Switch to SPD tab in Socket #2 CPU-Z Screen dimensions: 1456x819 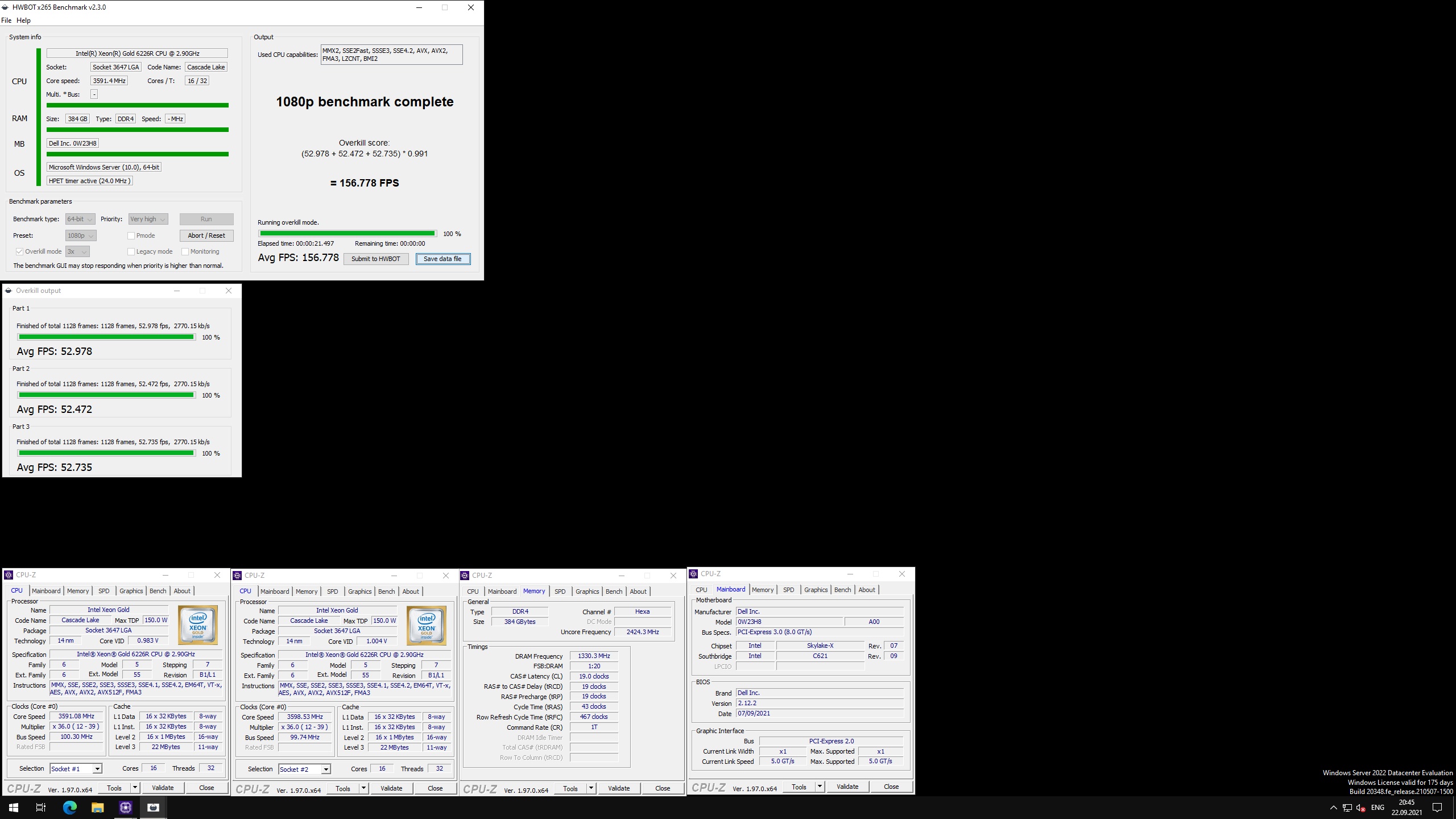coord(333,591)
